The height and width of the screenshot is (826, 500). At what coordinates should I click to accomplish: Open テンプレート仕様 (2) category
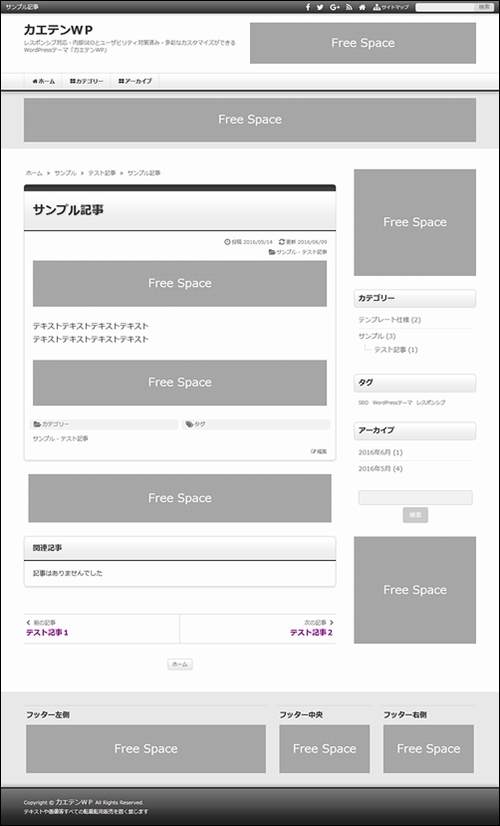(x=389, y=320)
